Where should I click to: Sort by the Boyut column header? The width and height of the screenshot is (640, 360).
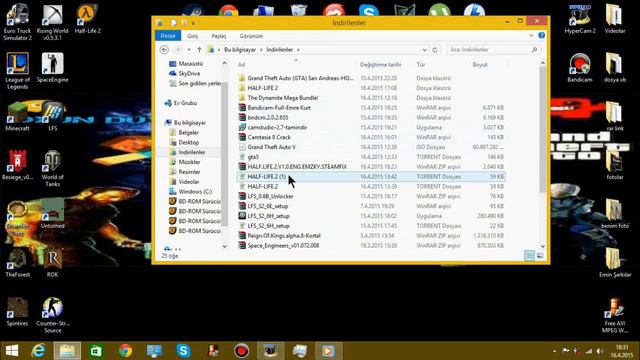480,64
